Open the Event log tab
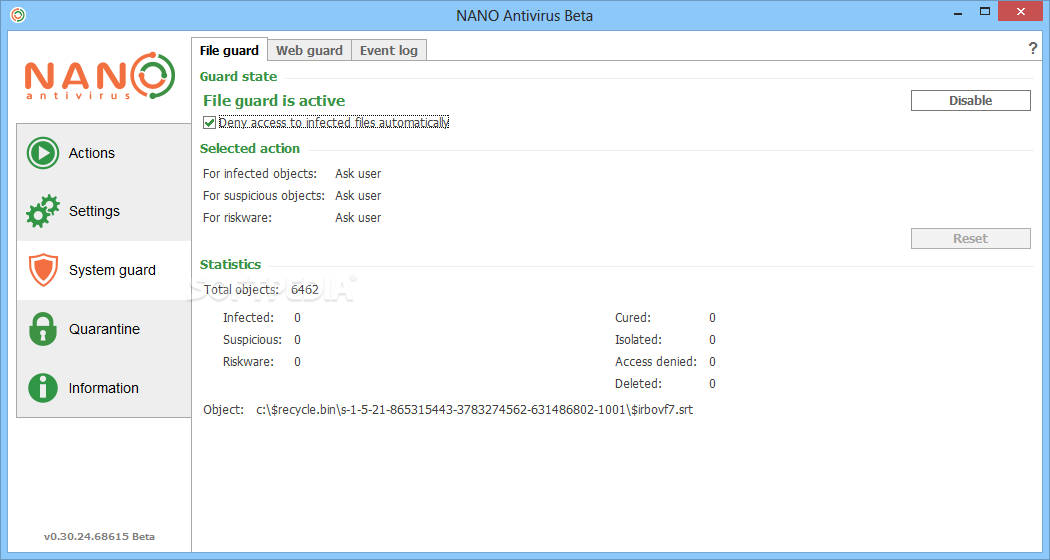Viewport: 1050px width, 560px height. [x=388, y=50]
